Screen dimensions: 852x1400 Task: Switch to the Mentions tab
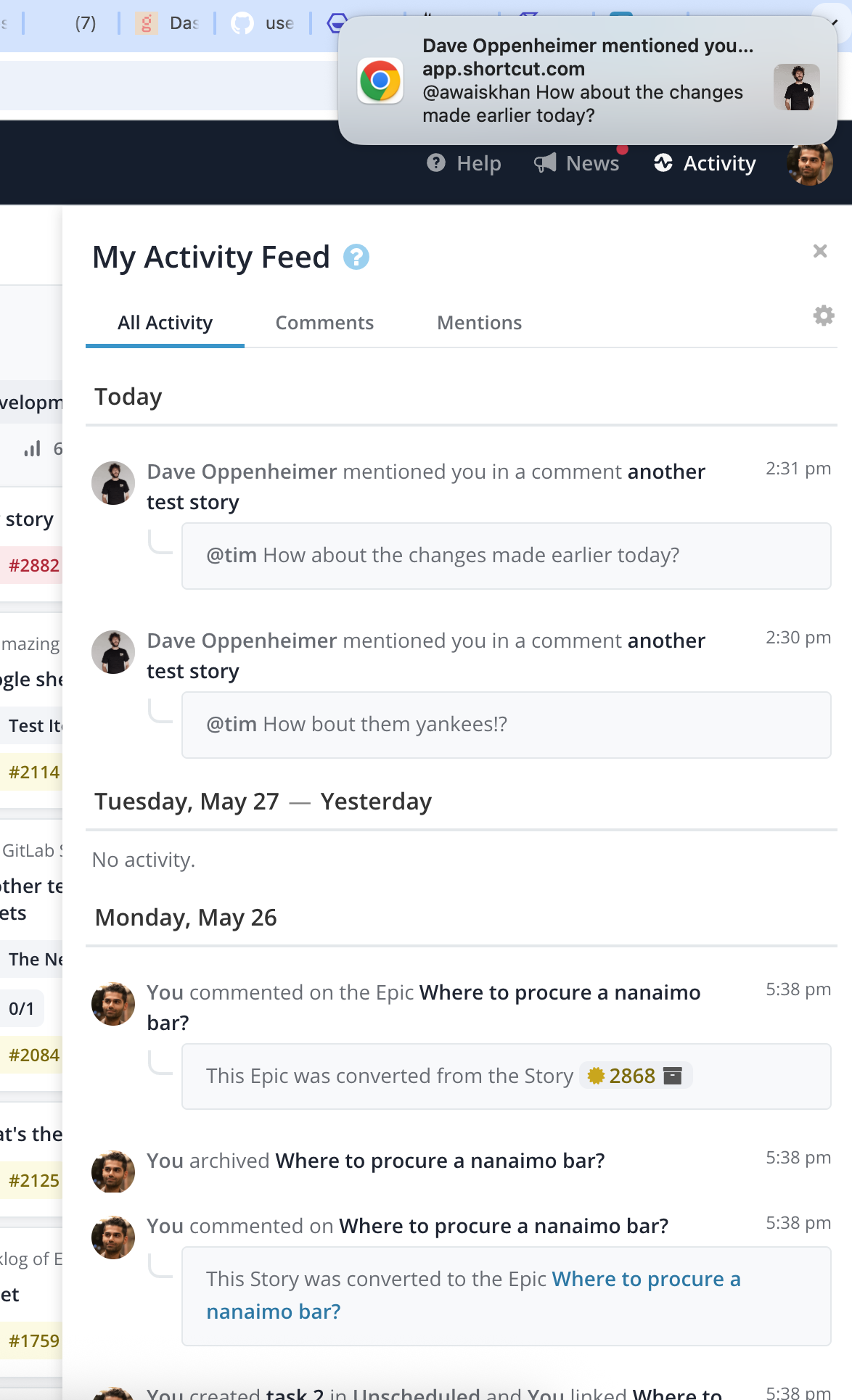point(478,323)
